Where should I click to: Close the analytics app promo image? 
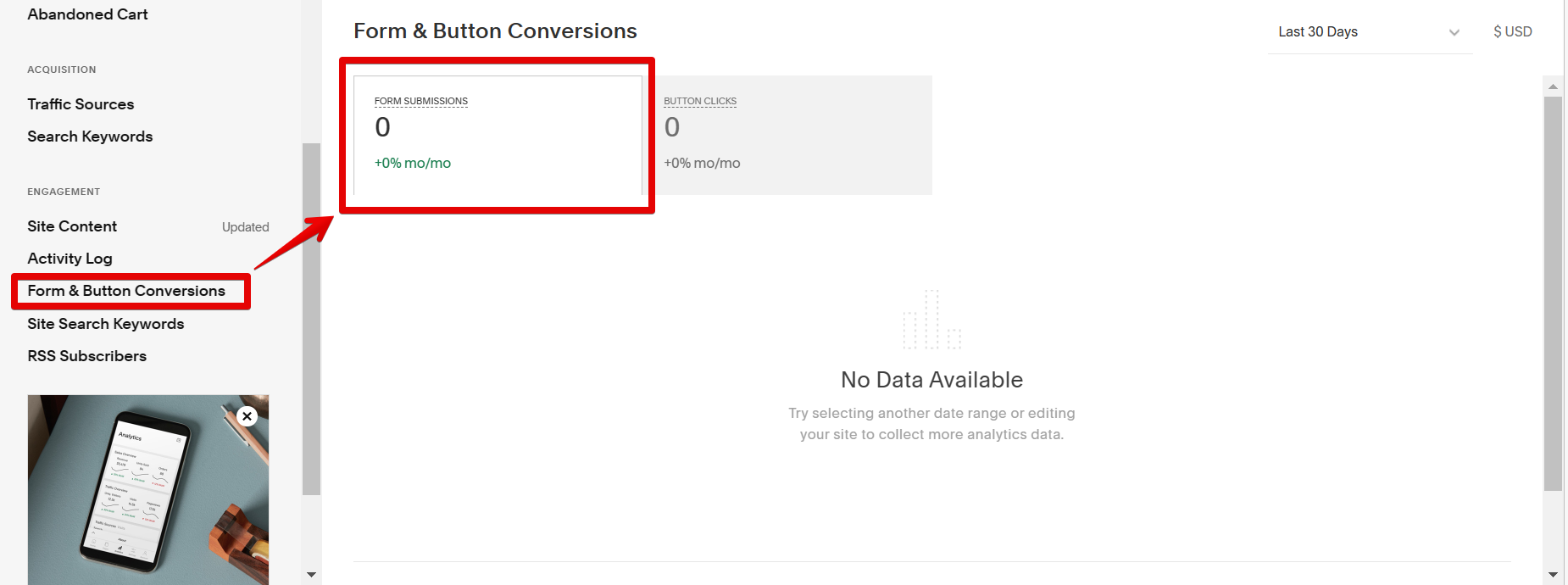(x=247, y=416)
